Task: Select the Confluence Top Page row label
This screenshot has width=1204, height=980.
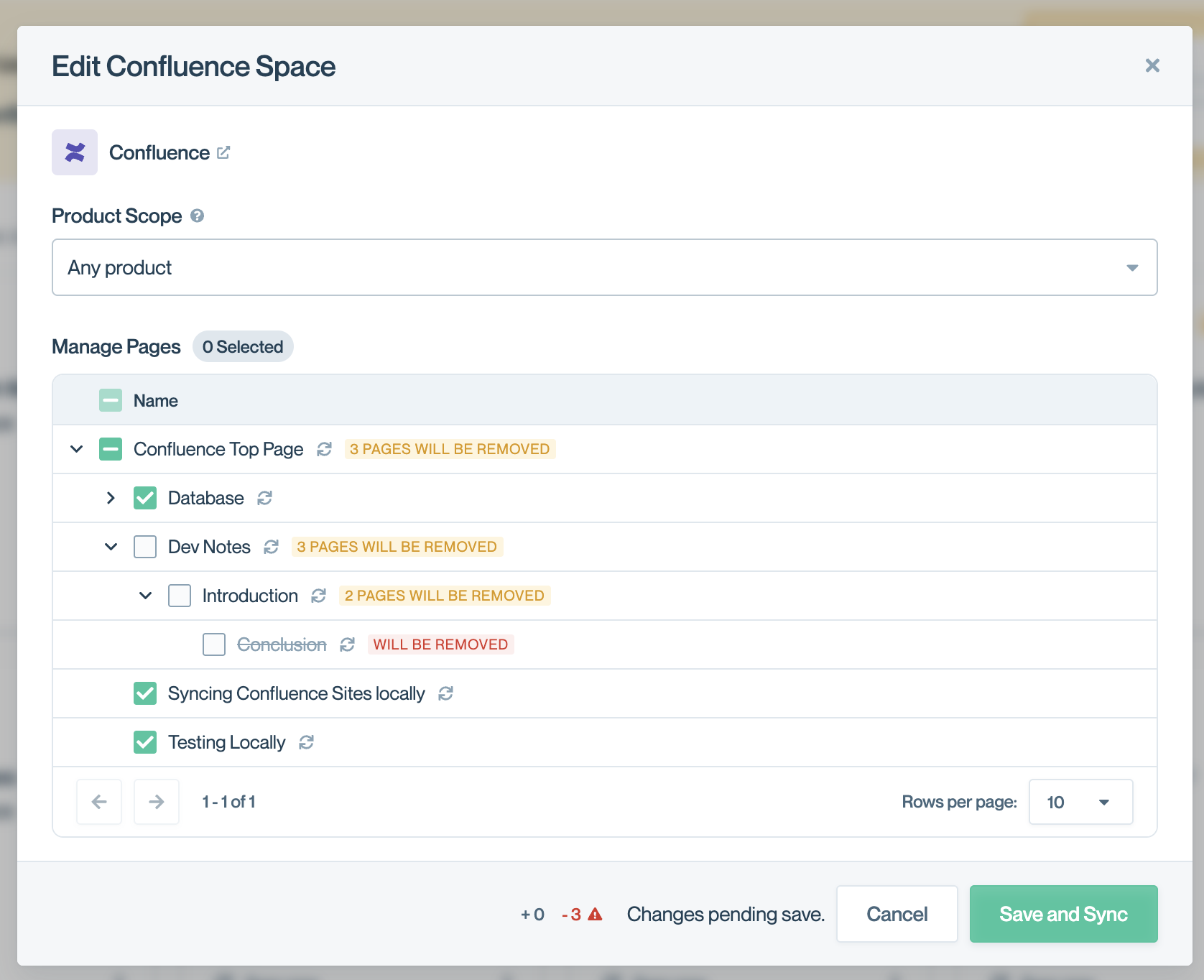Action: (x=218, y=449)
